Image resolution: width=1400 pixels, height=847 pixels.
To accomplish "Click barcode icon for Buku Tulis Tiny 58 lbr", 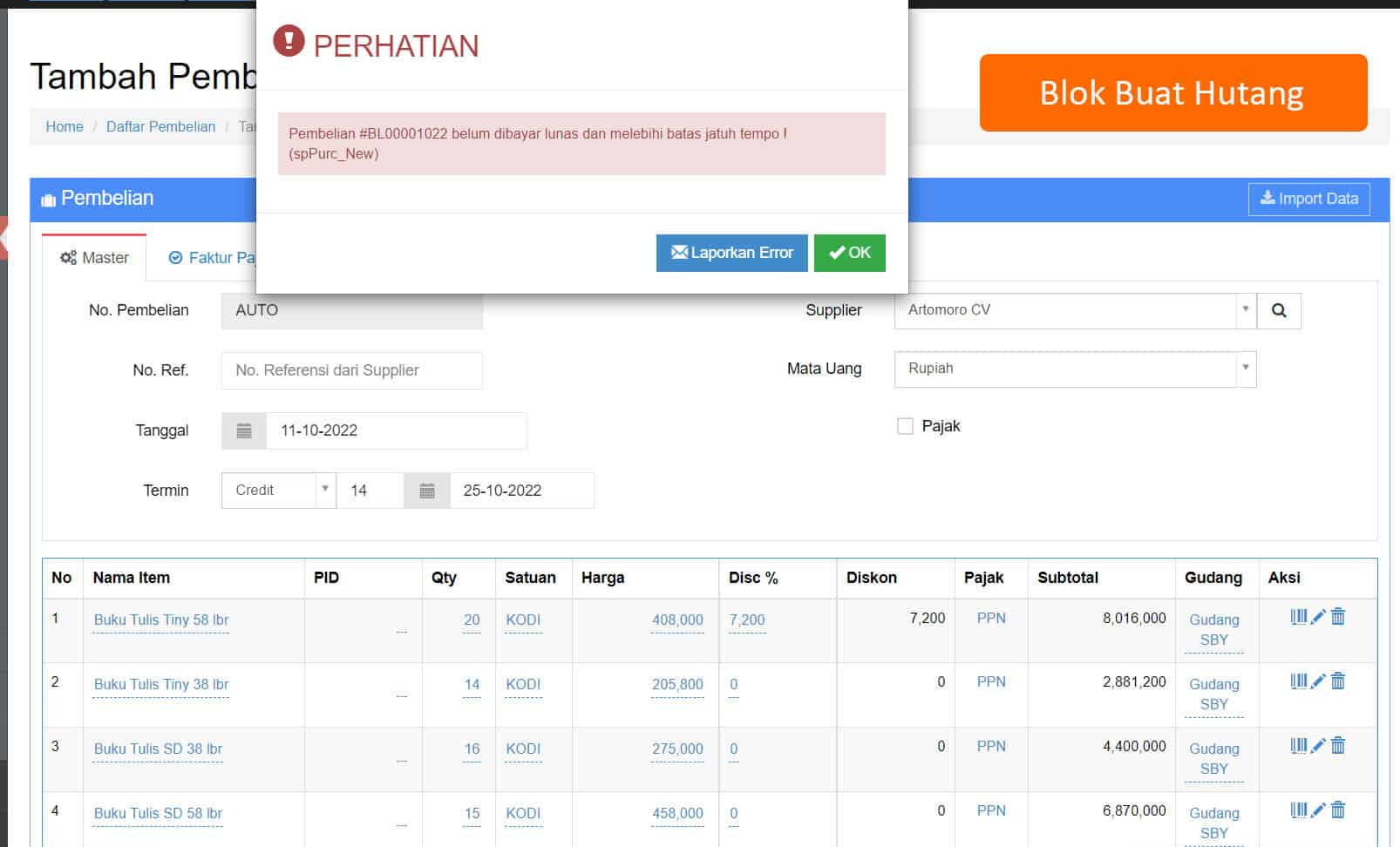I will tap(1298, 617).
